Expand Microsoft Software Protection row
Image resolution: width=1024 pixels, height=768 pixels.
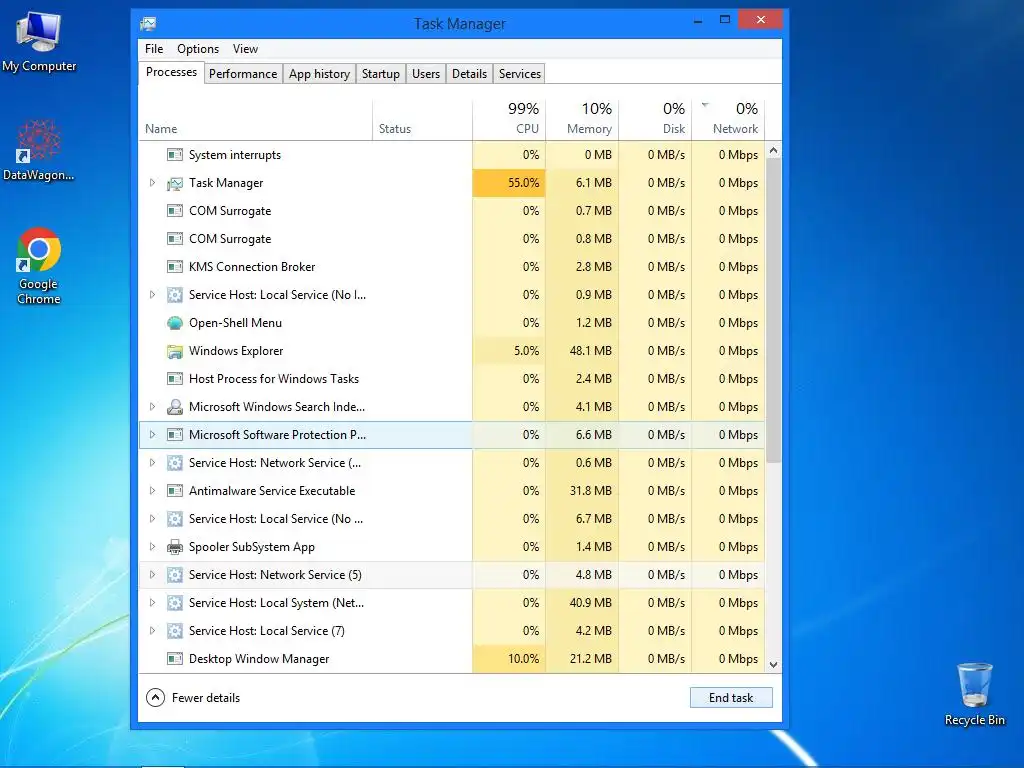tap(152, 435)
